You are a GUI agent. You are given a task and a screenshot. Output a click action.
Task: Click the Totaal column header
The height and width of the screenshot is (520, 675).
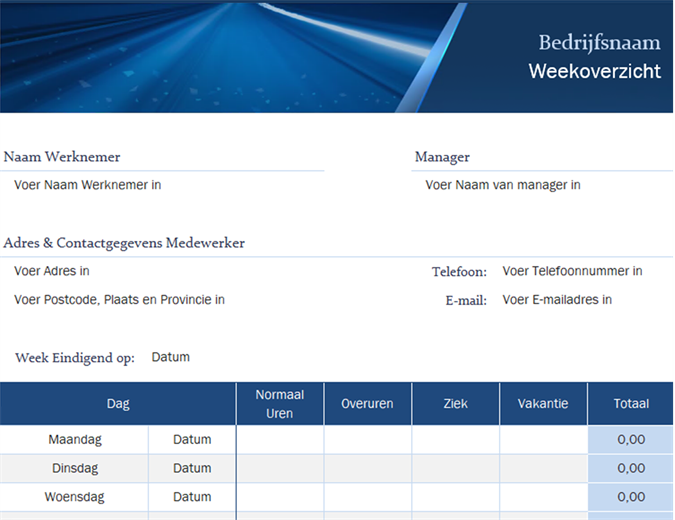pos(631,404)
